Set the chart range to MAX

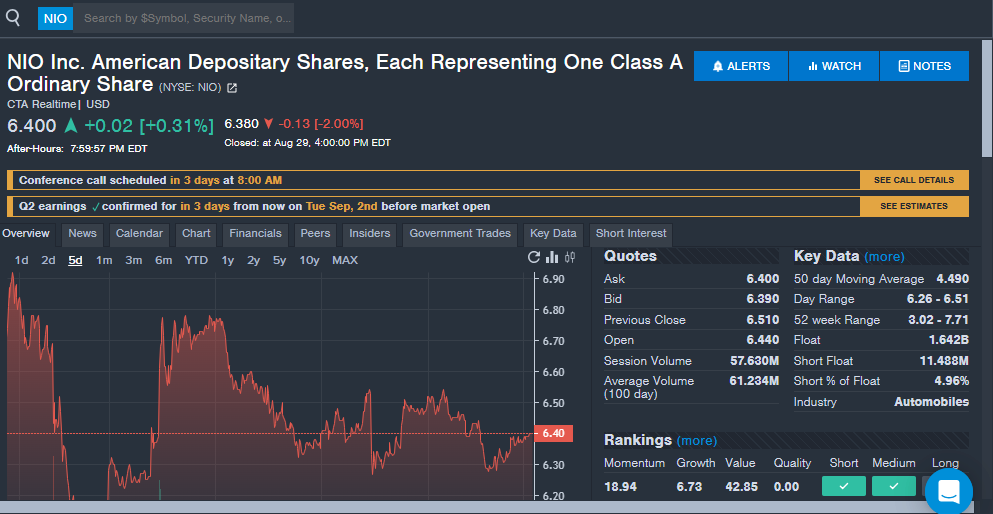click(x=345, y=260)
